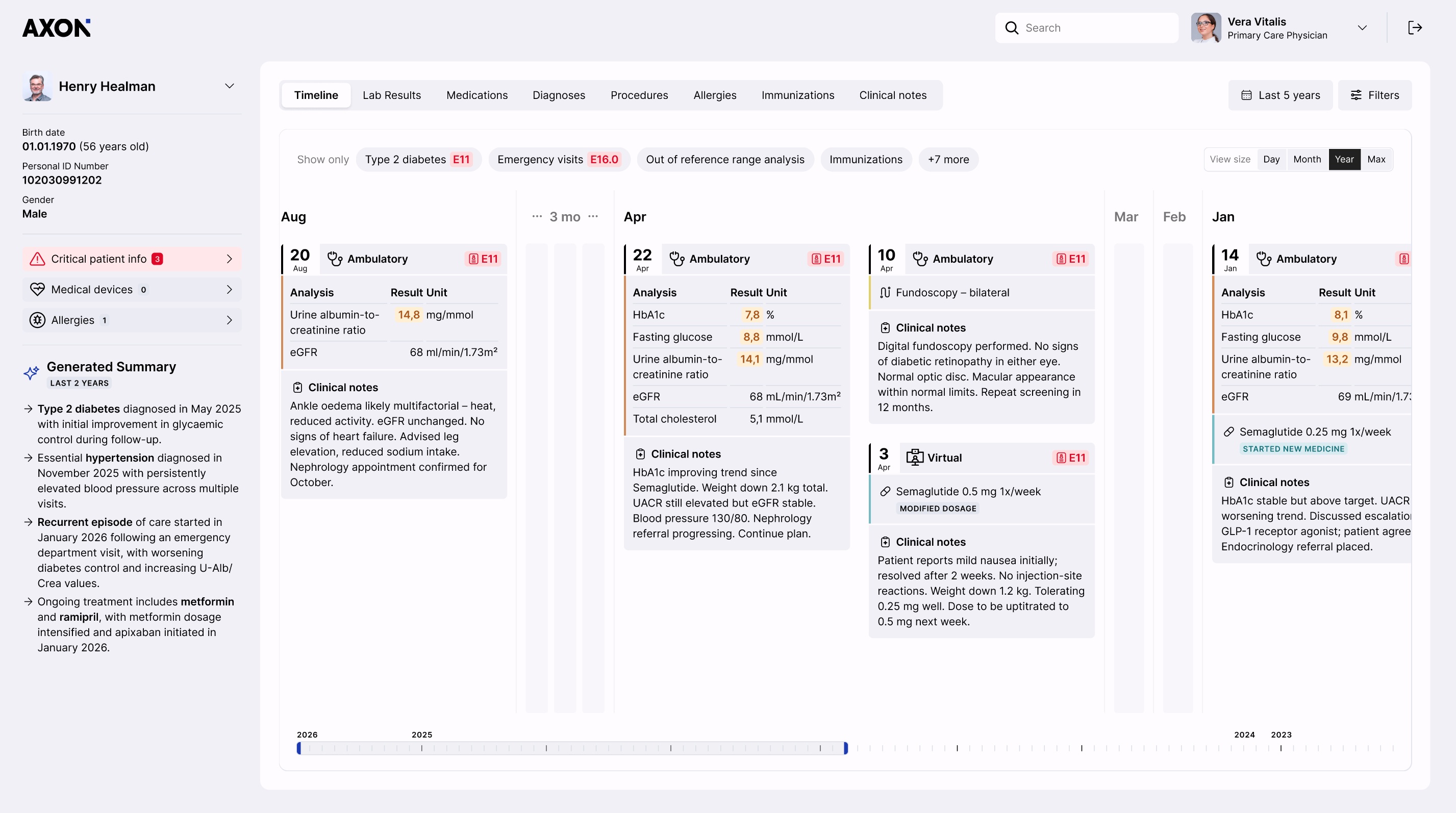Click clinical notes icon on 20 Aug card
The height and width of the screenshot is (813, 1456).
297,388
